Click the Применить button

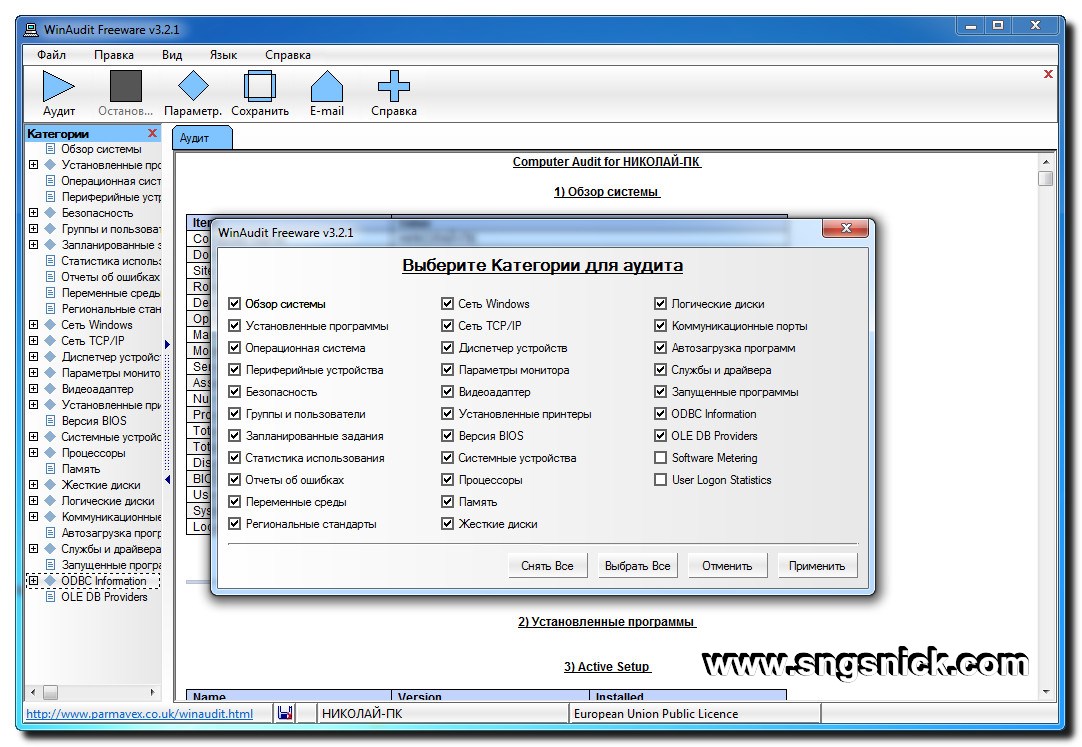pos(817,566)
